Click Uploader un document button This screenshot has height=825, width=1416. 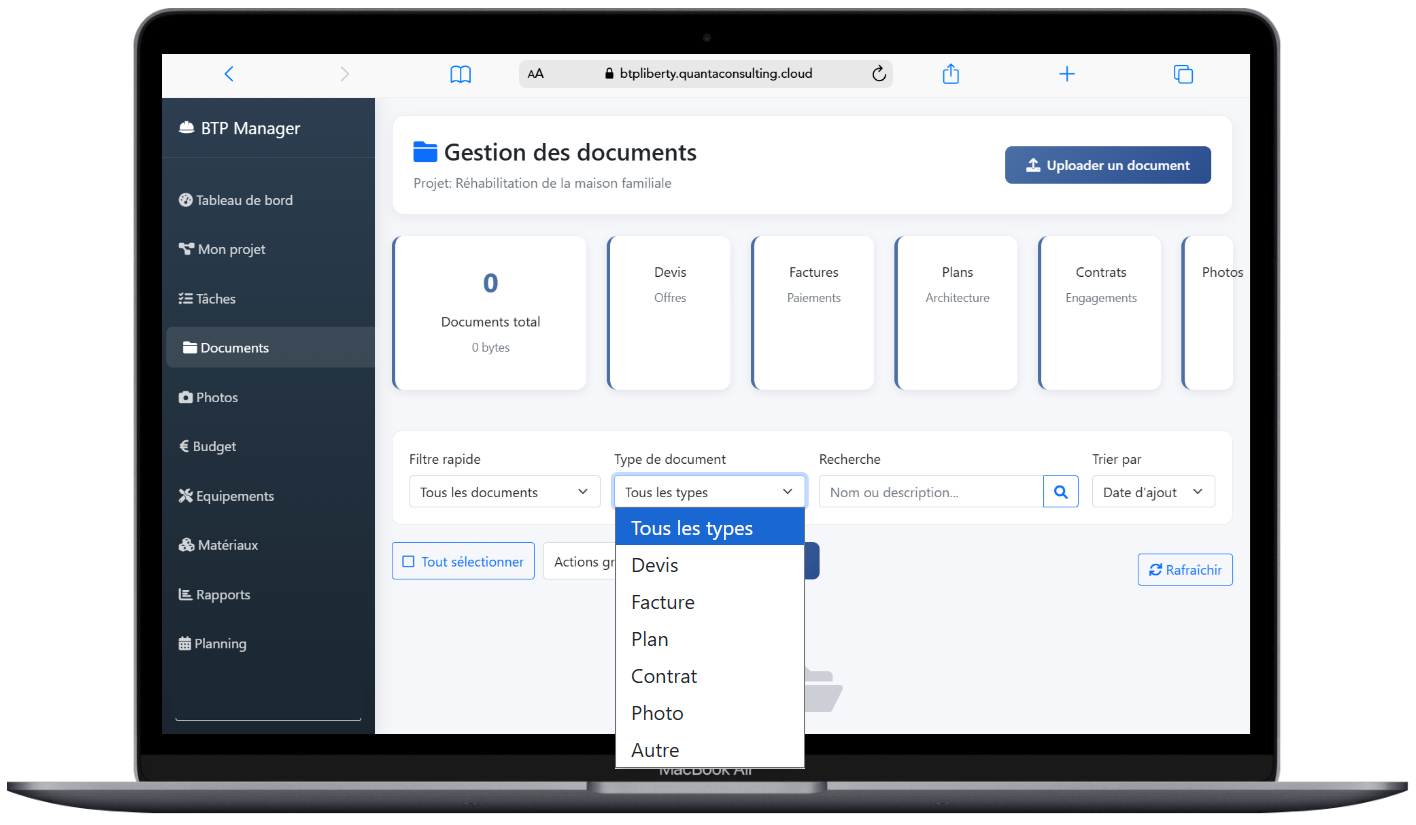click(x=1107, y=166)
